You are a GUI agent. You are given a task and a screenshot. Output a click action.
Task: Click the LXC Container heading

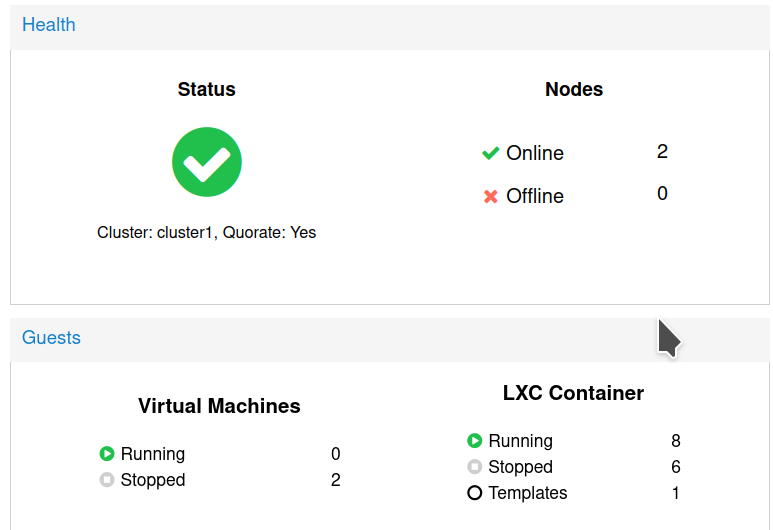[x=573, y=393]
